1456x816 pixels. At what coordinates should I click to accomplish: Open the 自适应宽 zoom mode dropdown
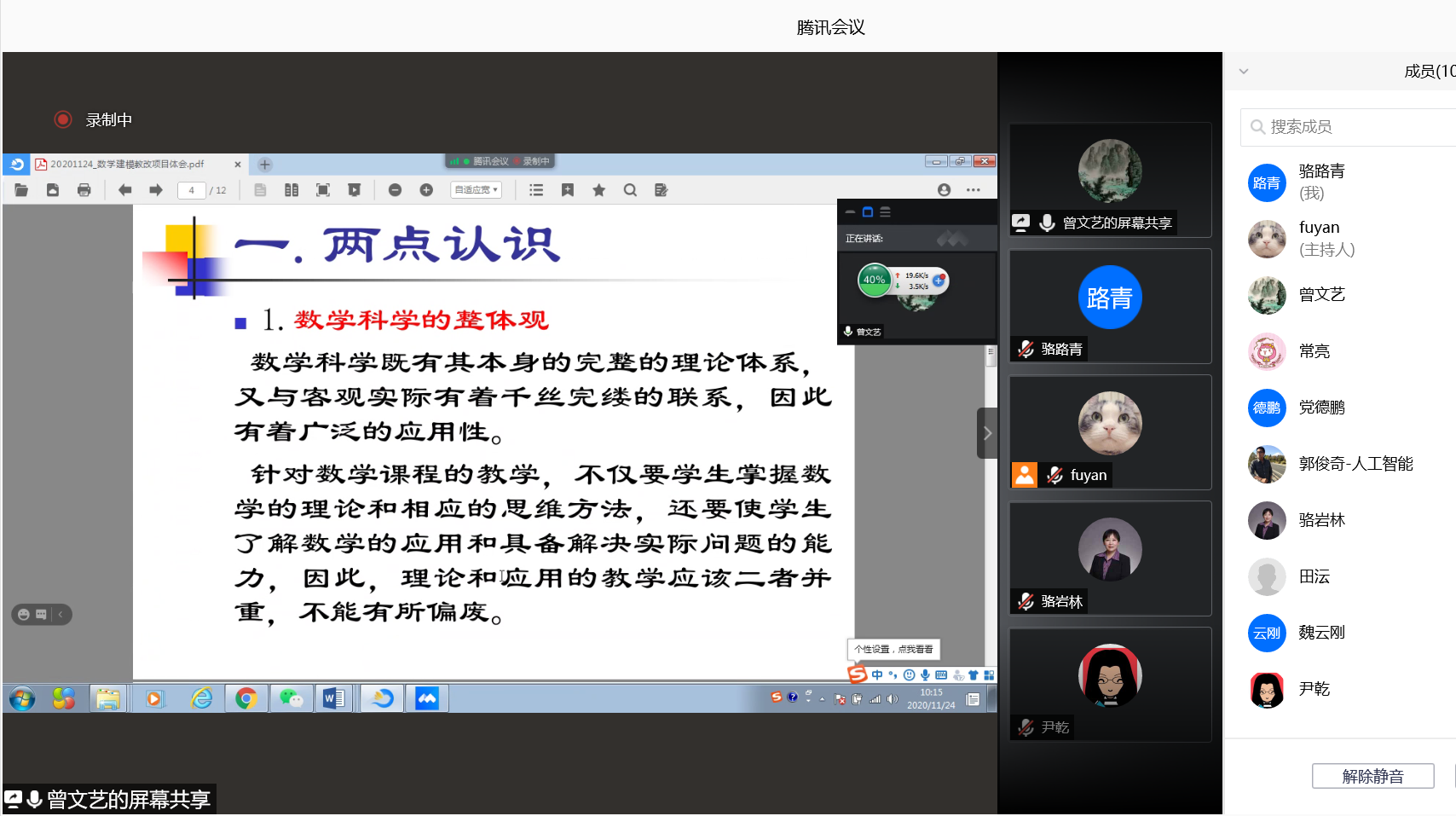click(x=476, y=190)
